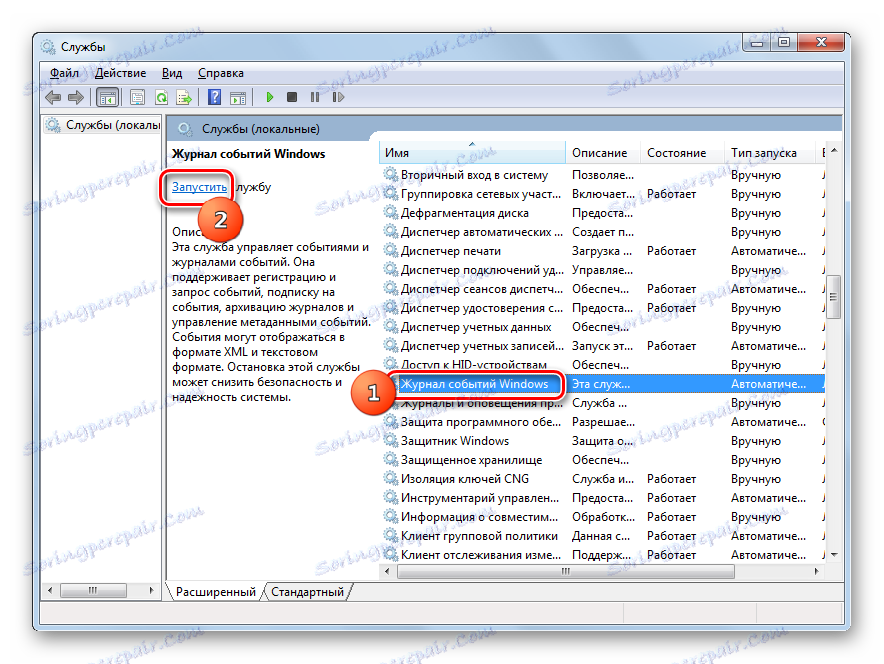The image size is (884, 664).
Task: Select Диспетчер автоматических service row
Action: (603, 232)
